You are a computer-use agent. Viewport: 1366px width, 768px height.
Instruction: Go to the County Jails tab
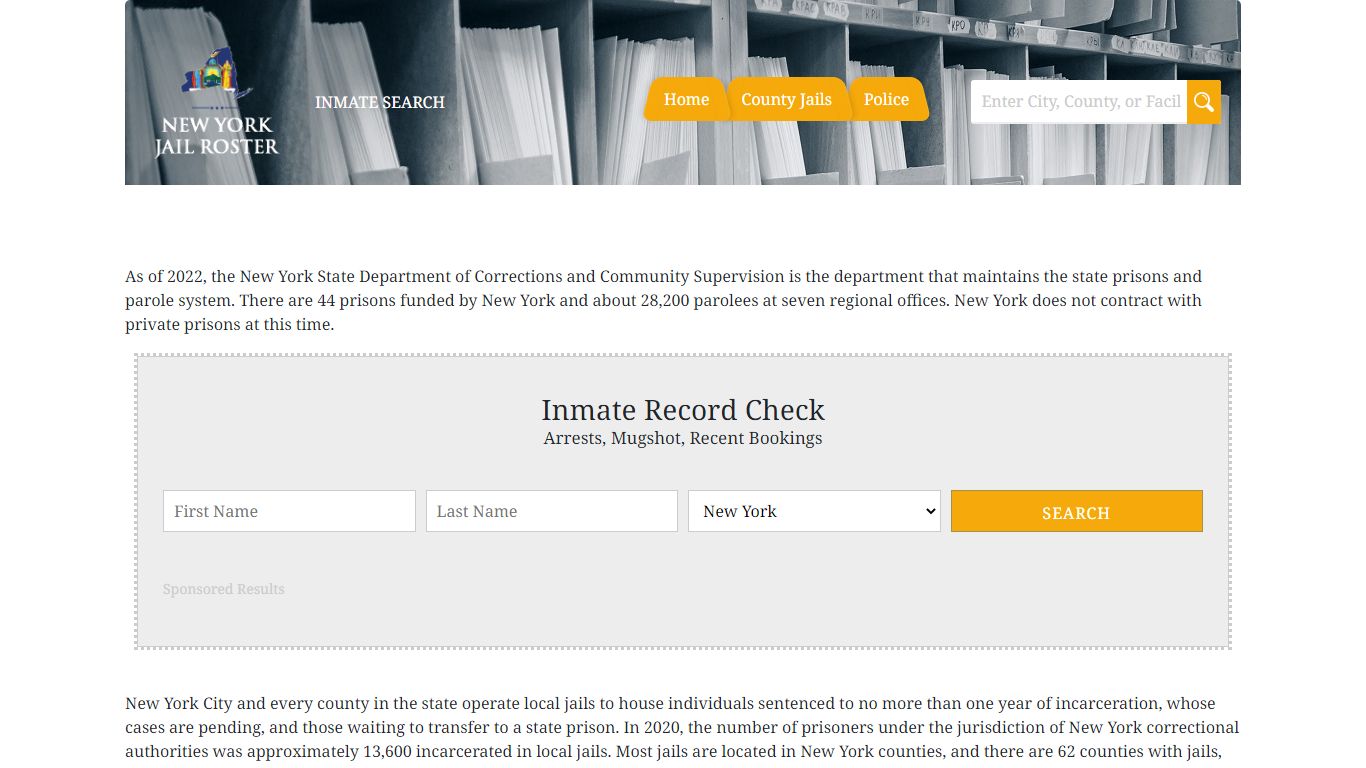[786, 100]
